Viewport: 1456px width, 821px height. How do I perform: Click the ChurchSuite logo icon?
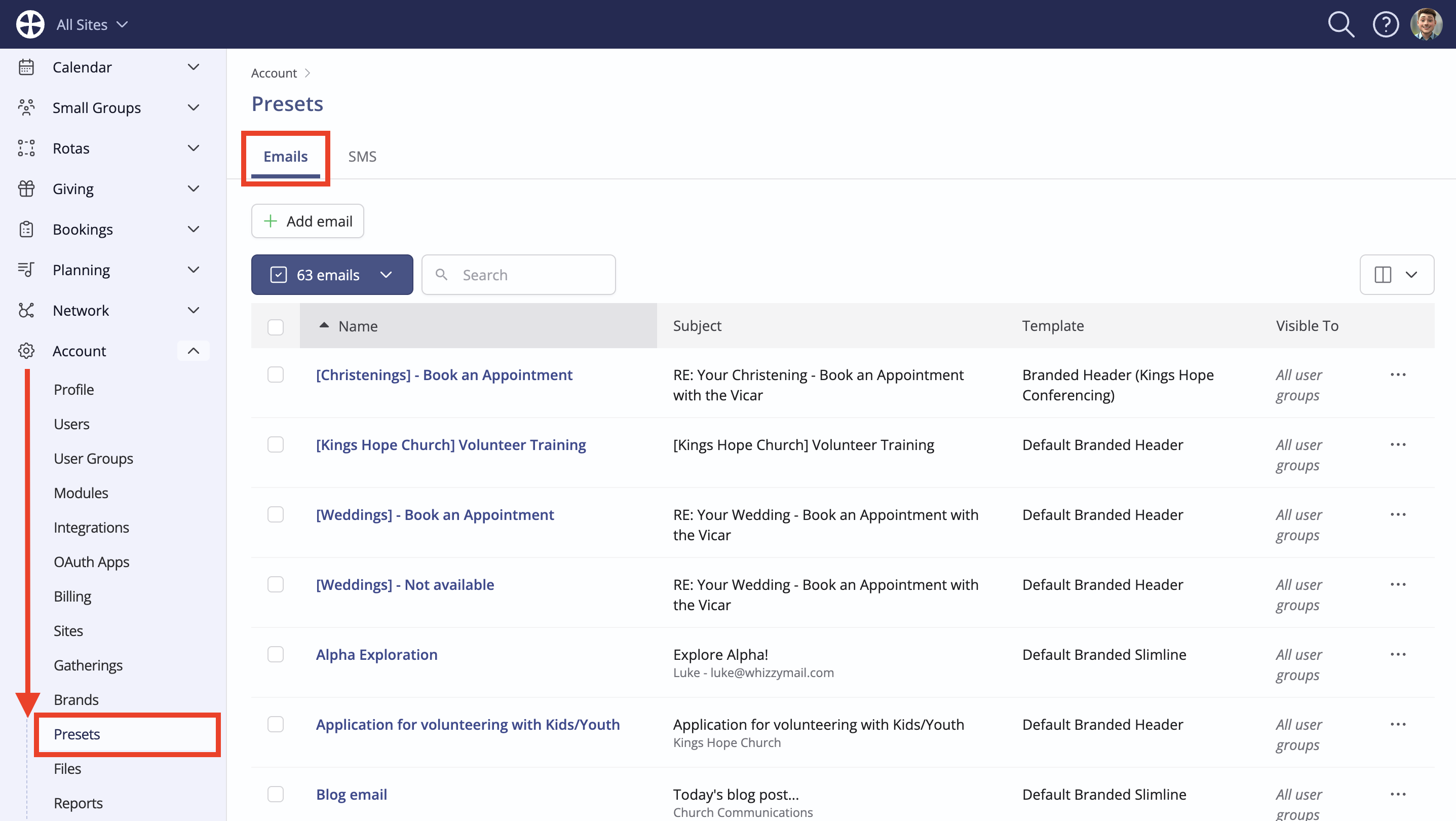click(x=30, y=24)
